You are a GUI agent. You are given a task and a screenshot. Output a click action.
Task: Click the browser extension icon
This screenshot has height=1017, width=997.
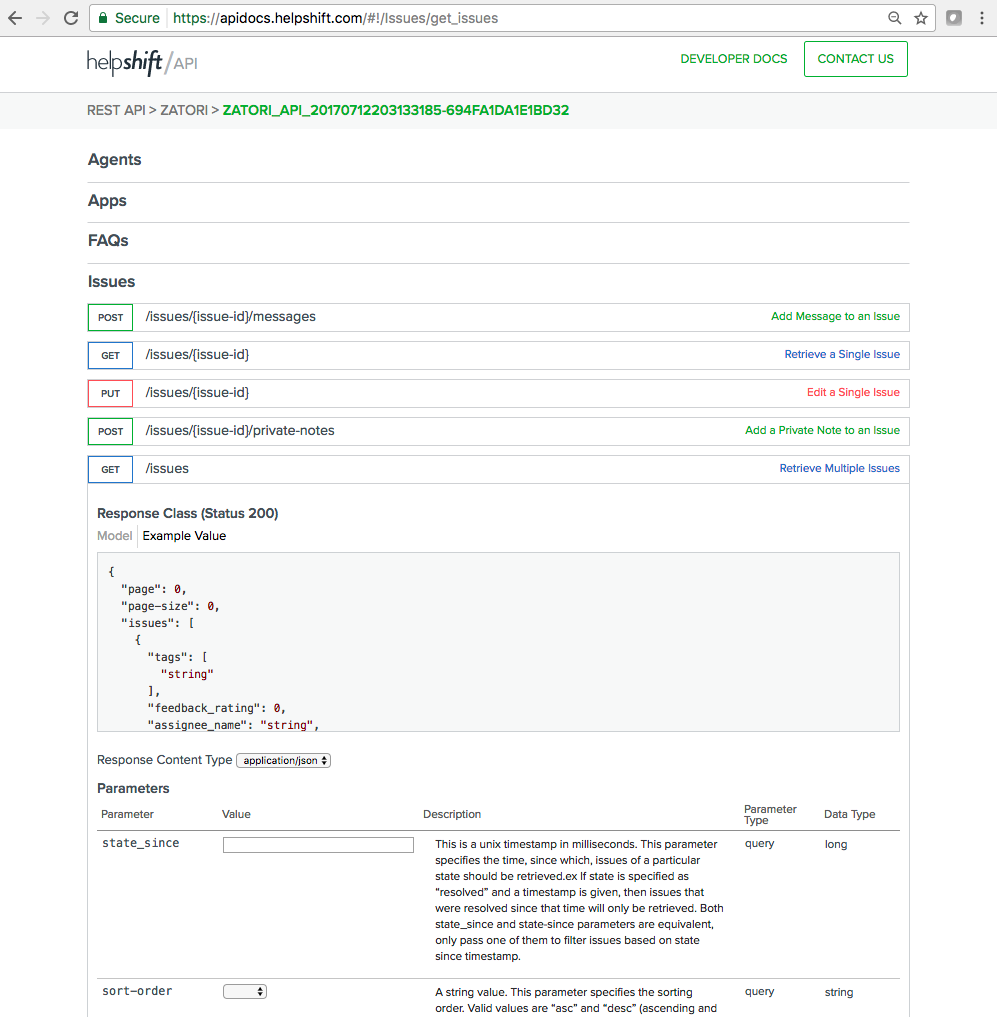(954, 18)
